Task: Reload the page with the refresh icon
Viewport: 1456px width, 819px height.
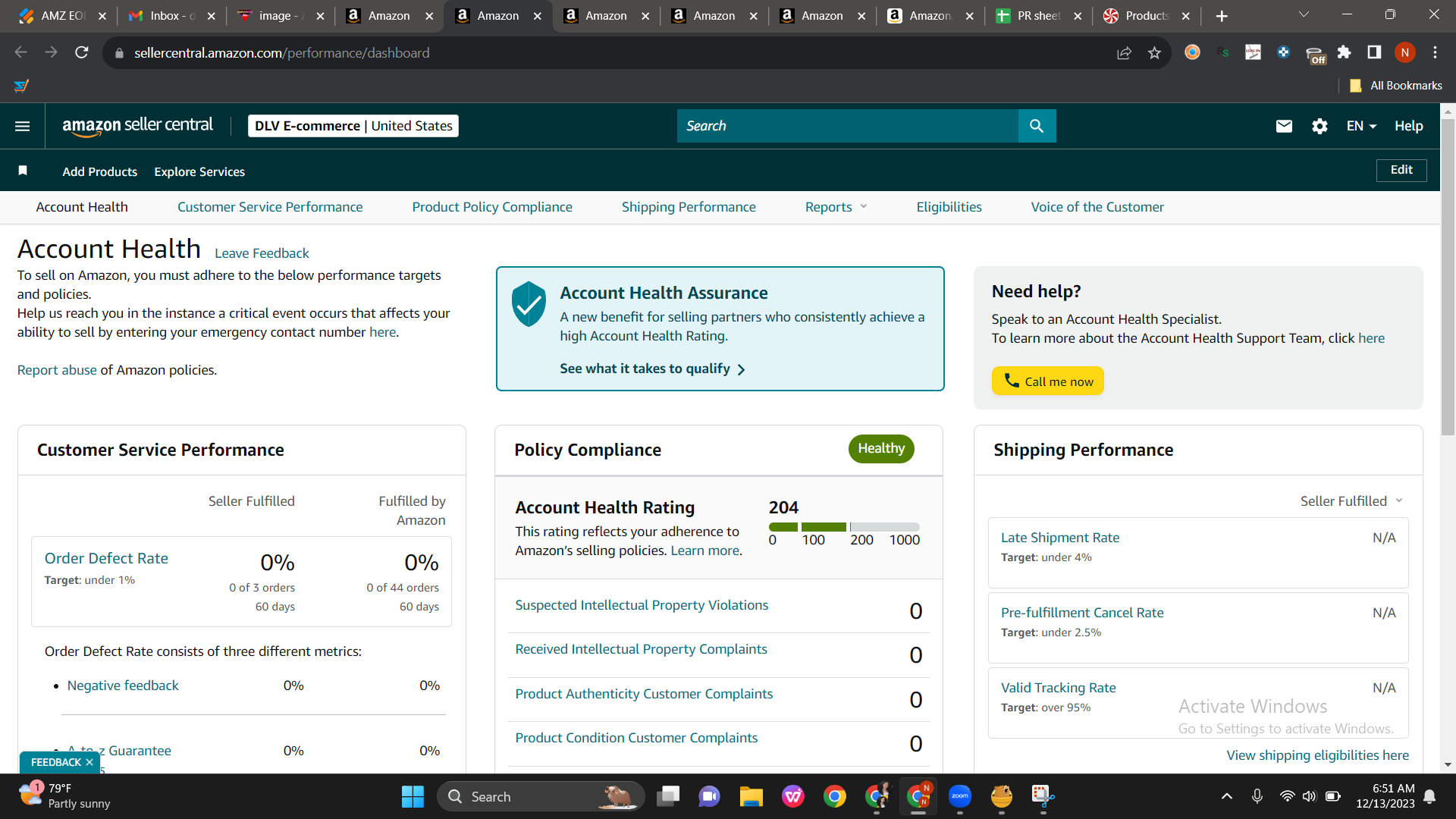Action: [x=82, y=52]
